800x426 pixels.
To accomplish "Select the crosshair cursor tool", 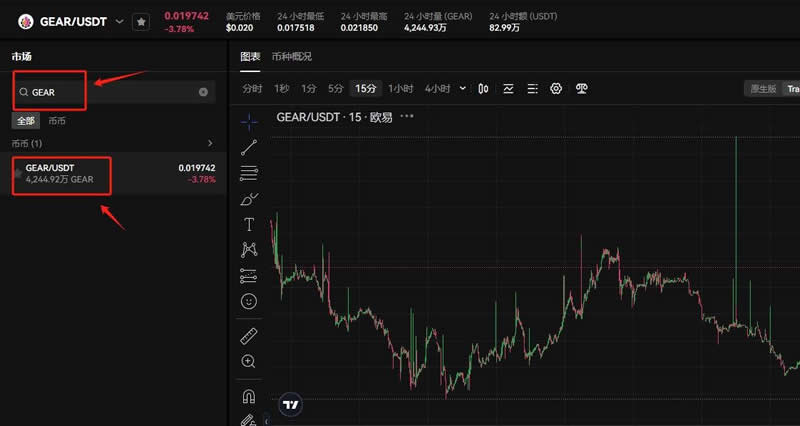I will click(x=249, y=121).
